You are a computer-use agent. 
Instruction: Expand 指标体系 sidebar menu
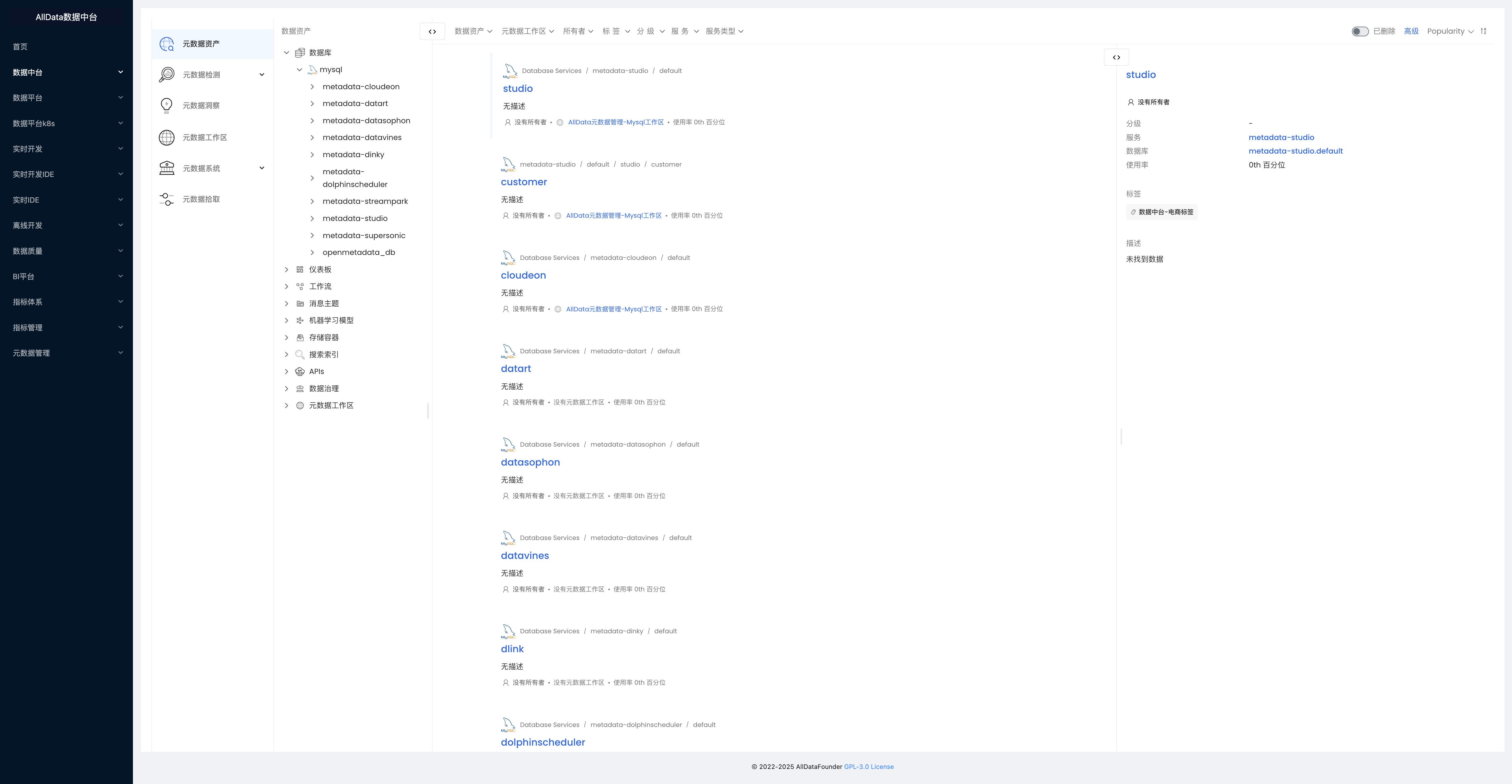66,302
